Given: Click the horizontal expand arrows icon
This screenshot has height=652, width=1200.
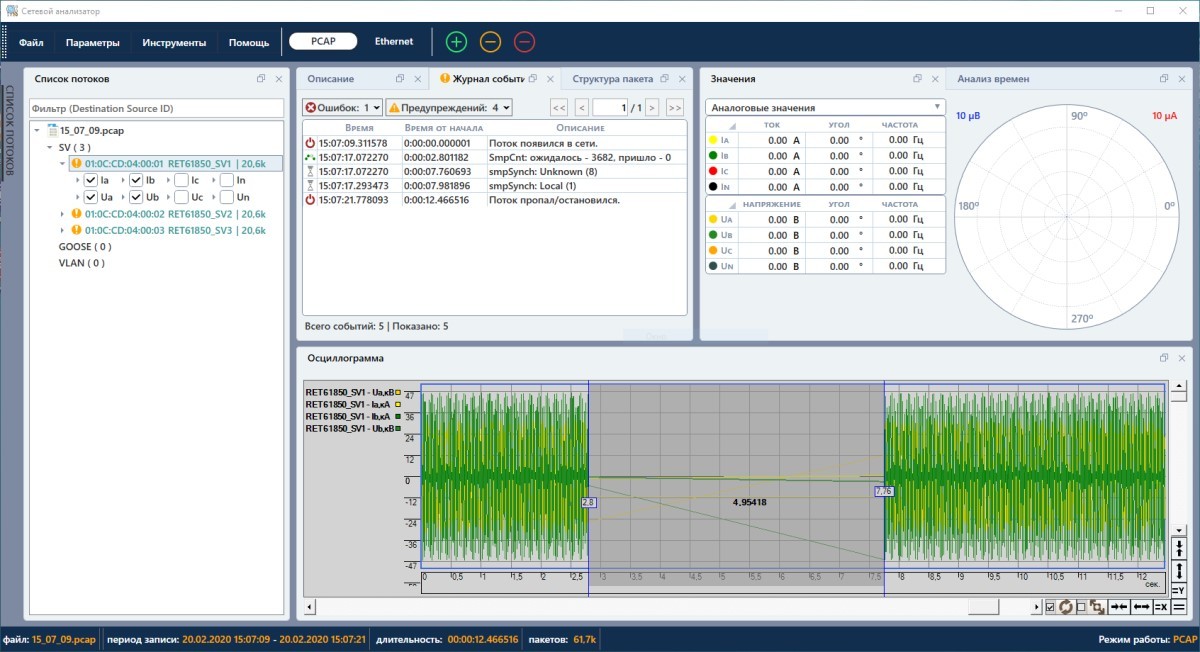Looking at the screenshot, I should [x=1141, y=607].
